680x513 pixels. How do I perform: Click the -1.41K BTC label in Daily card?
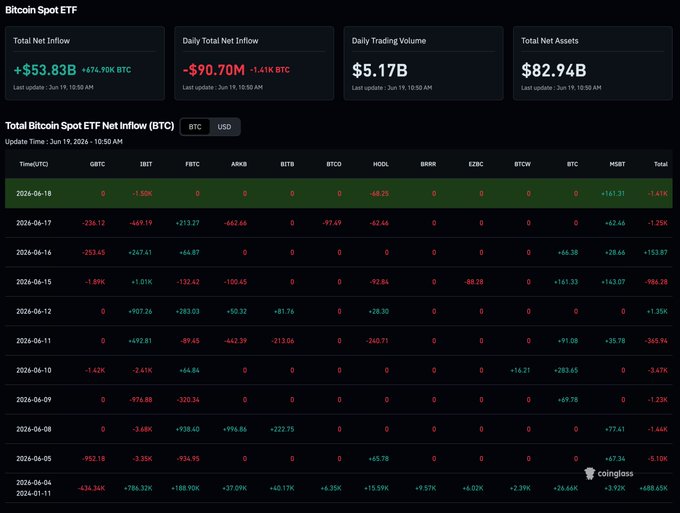pos(270,70)
